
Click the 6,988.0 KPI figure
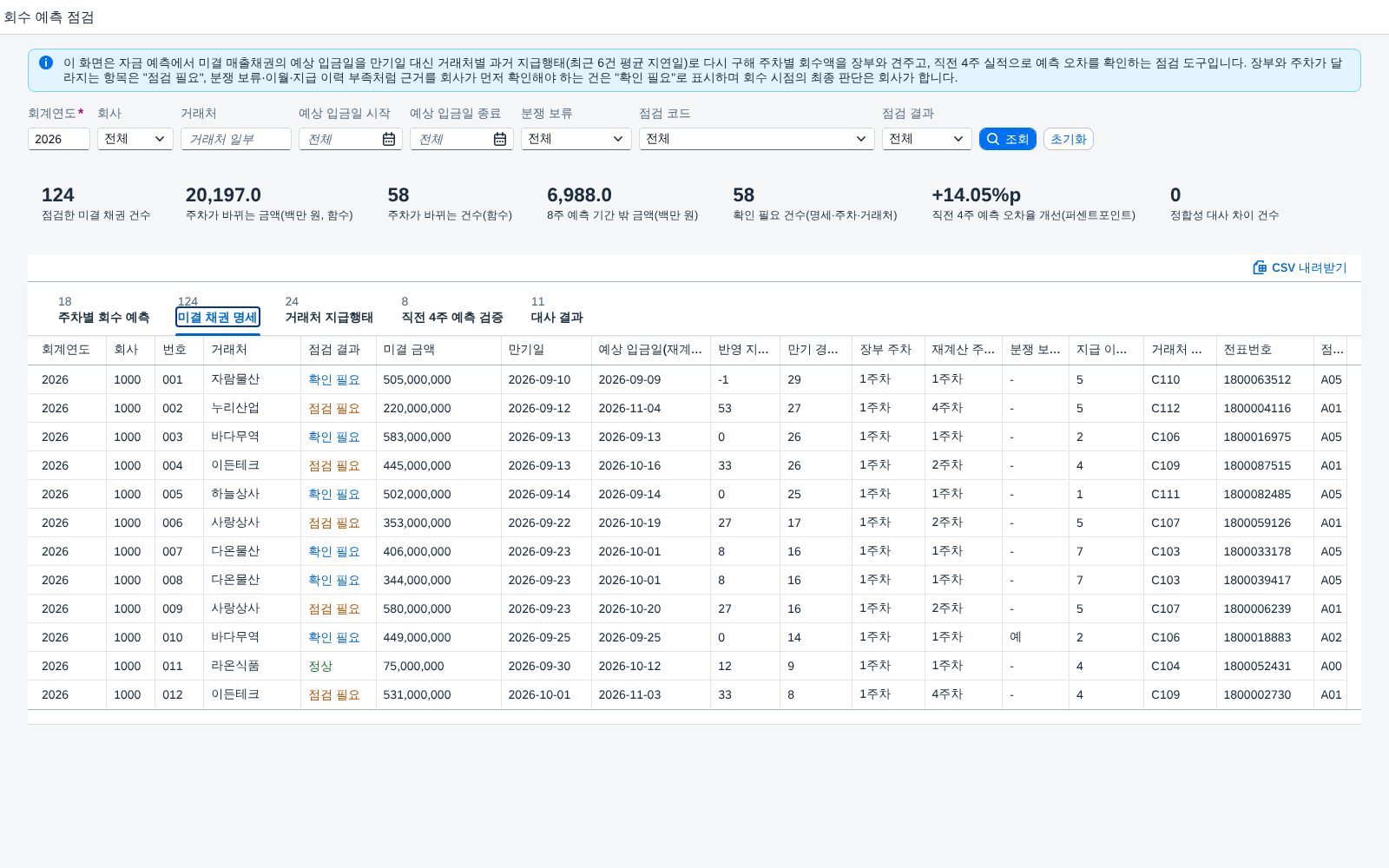(579, 194)
